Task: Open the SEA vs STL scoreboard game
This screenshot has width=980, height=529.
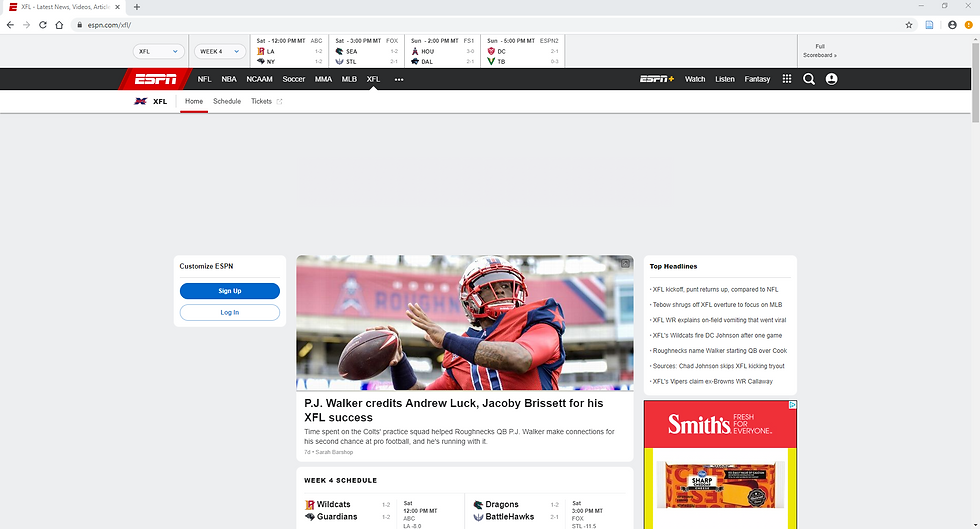Action: 367,51
